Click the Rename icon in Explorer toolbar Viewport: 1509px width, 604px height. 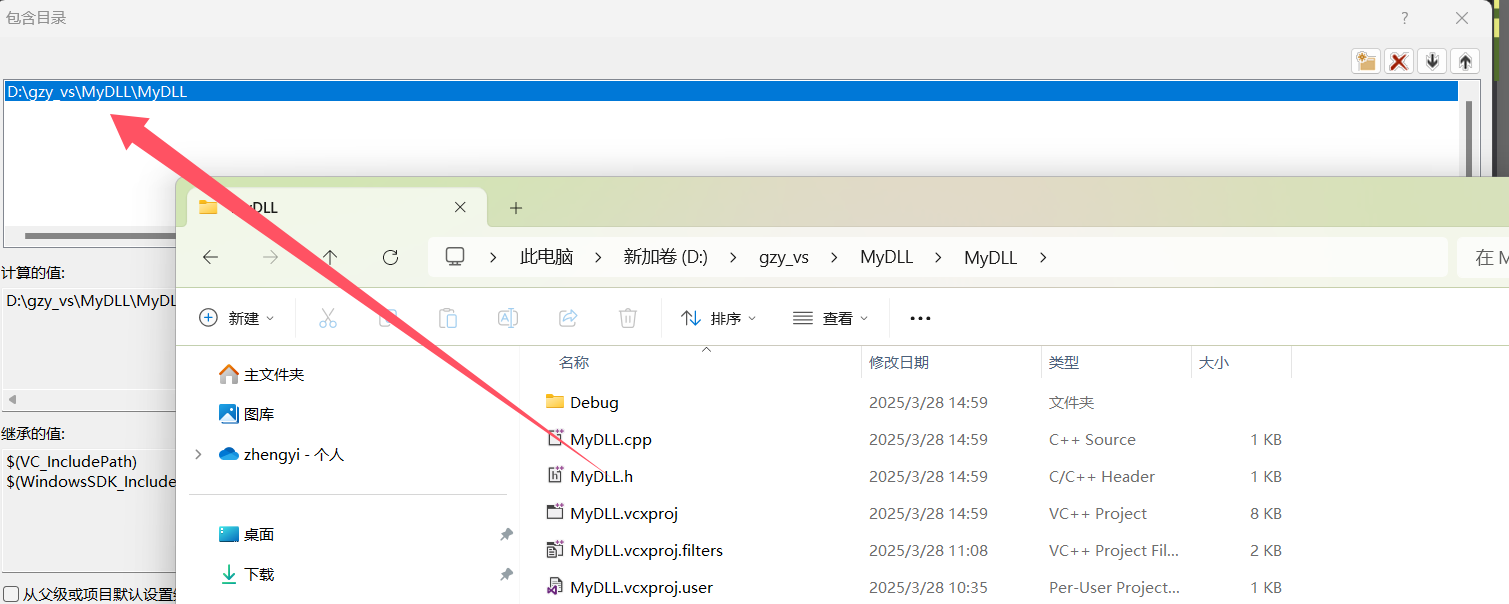coord(507,317)
